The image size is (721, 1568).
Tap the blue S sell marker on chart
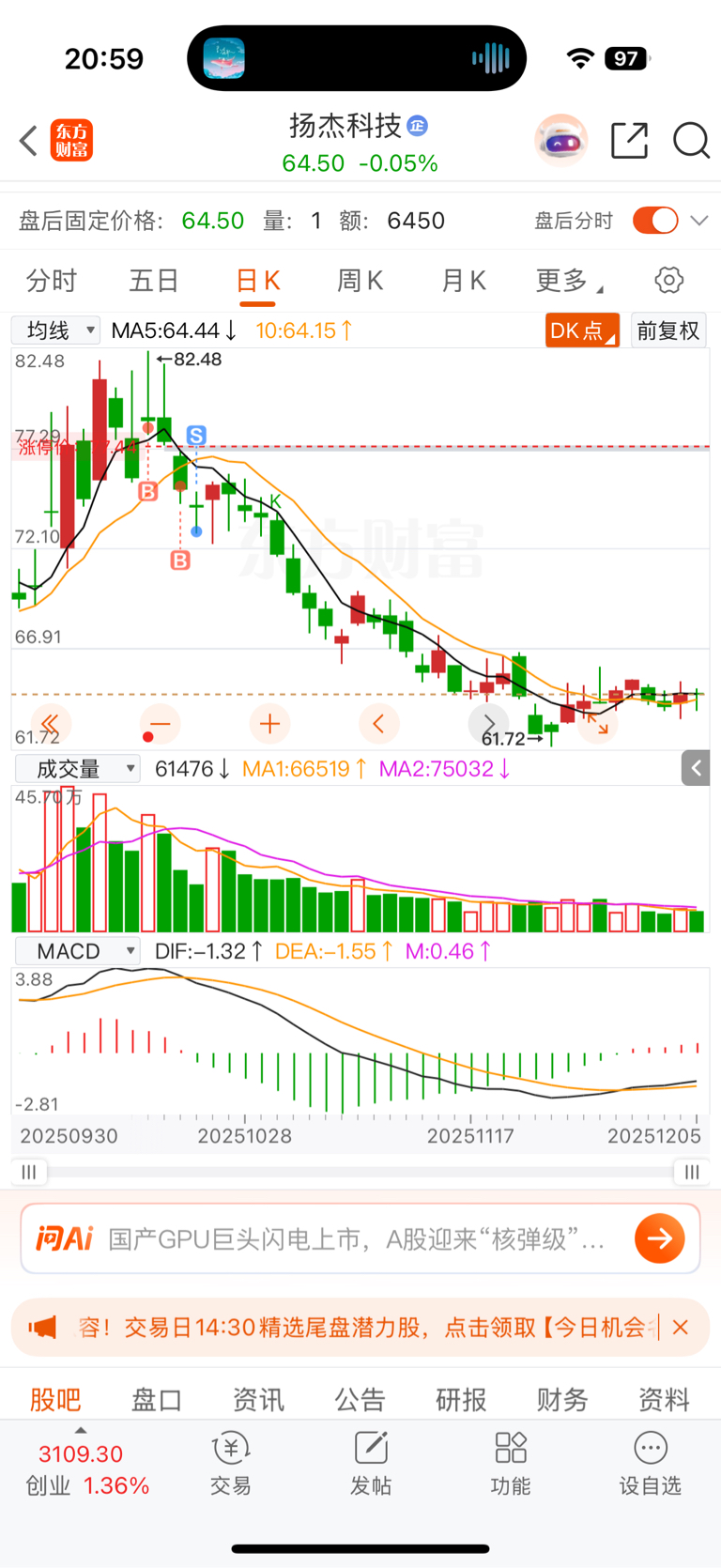[196, 435]
